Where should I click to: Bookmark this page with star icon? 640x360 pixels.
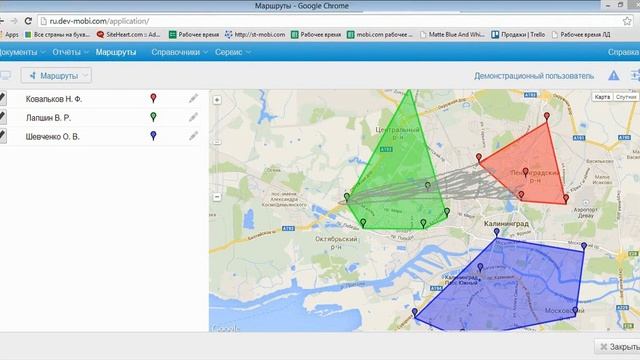[x=627, y=21]
